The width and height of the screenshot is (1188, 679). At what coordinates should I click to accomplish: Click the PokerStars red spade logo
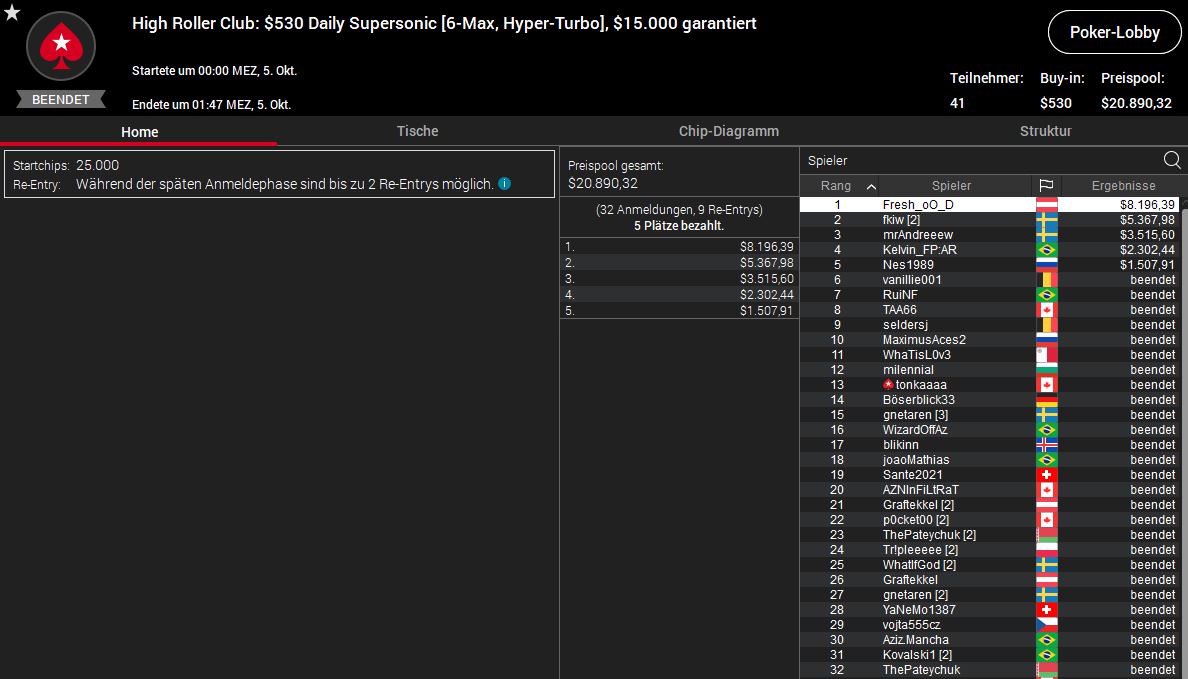pos(61,46)
